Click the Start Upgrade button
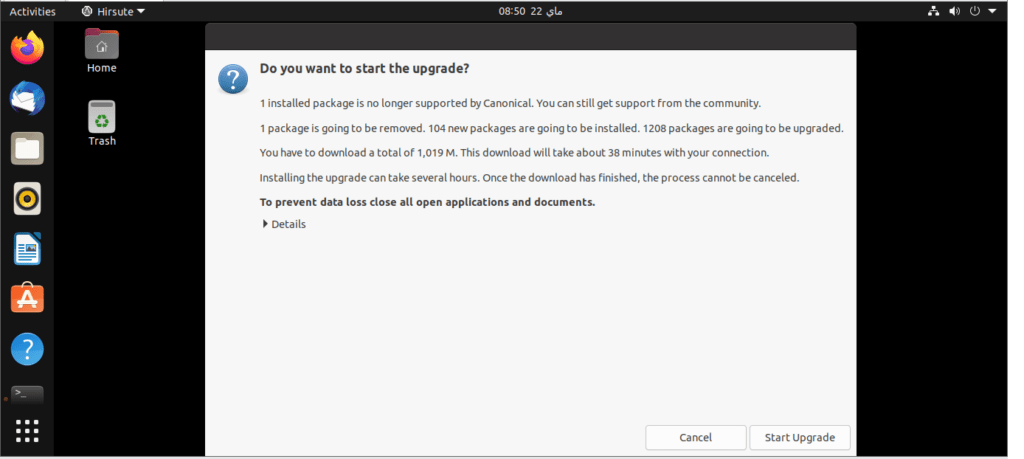 (799, 437)
